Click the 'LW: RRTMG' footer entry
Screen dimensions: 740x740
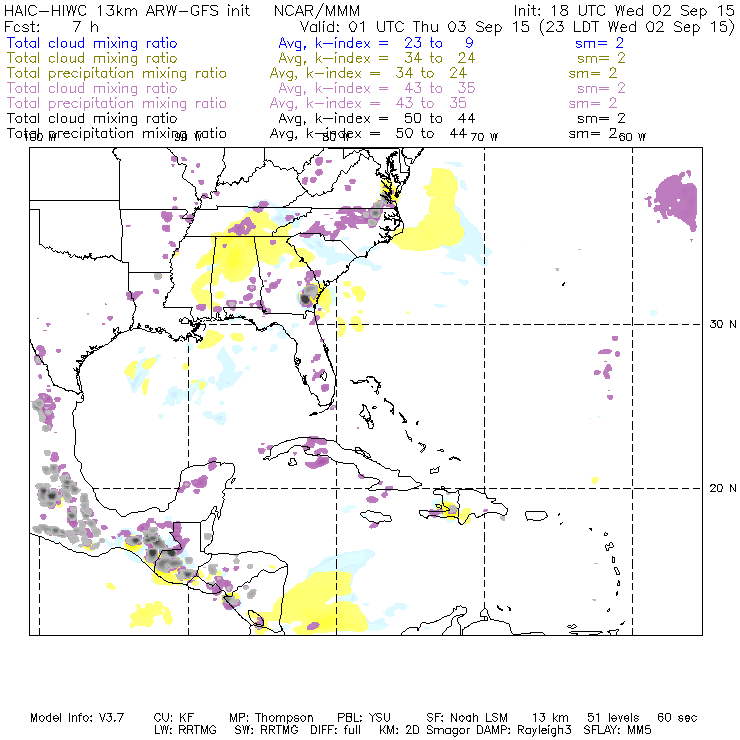pos(185,730)
